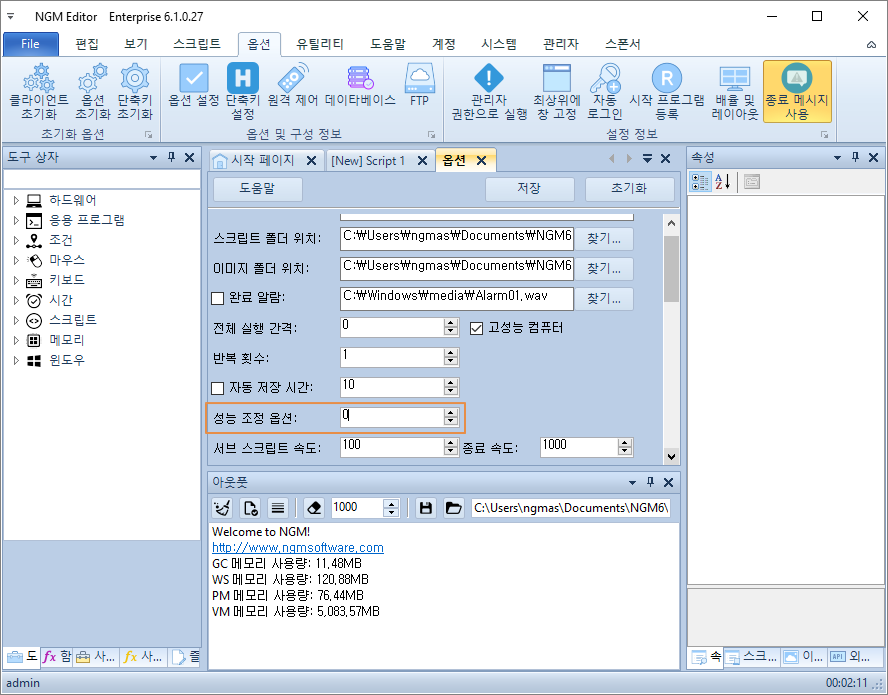Click the options scrollbar up arrow
The width and height of the screenshot is (888, 695).
(x=671, y=223)
